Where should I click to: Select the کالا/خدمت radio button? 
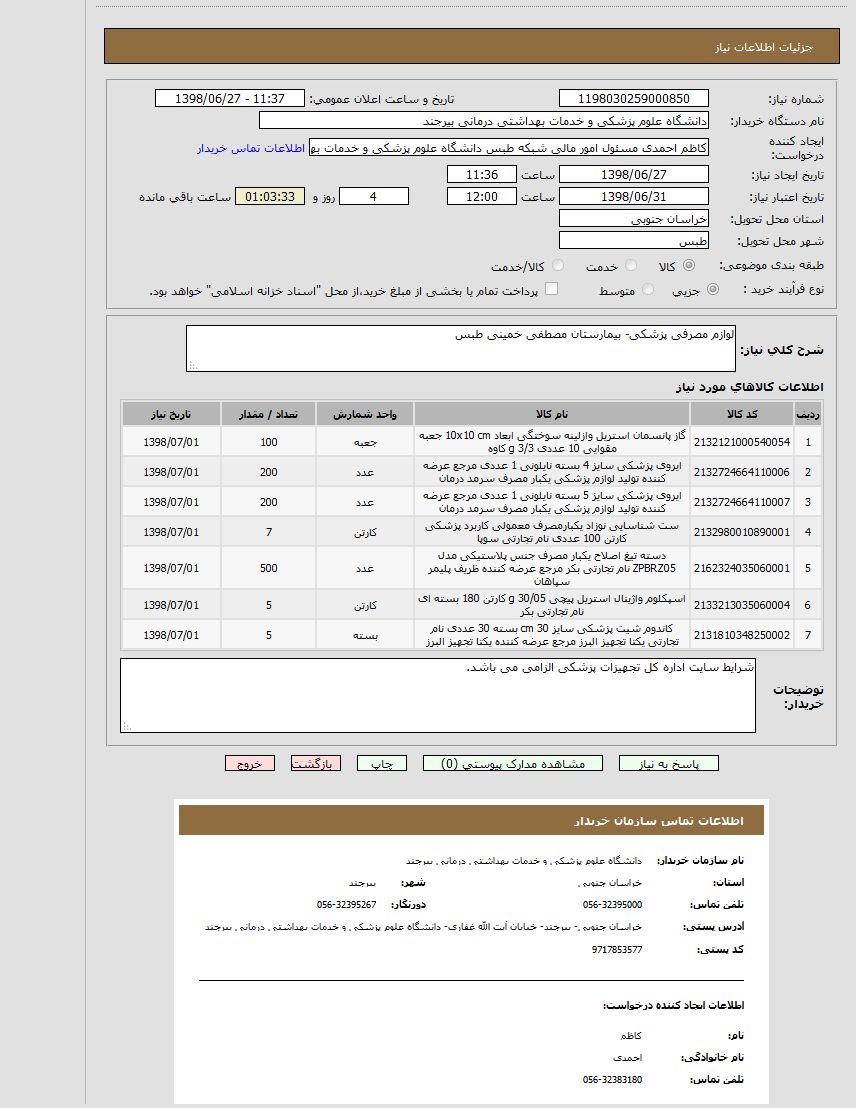click(557, 265)
